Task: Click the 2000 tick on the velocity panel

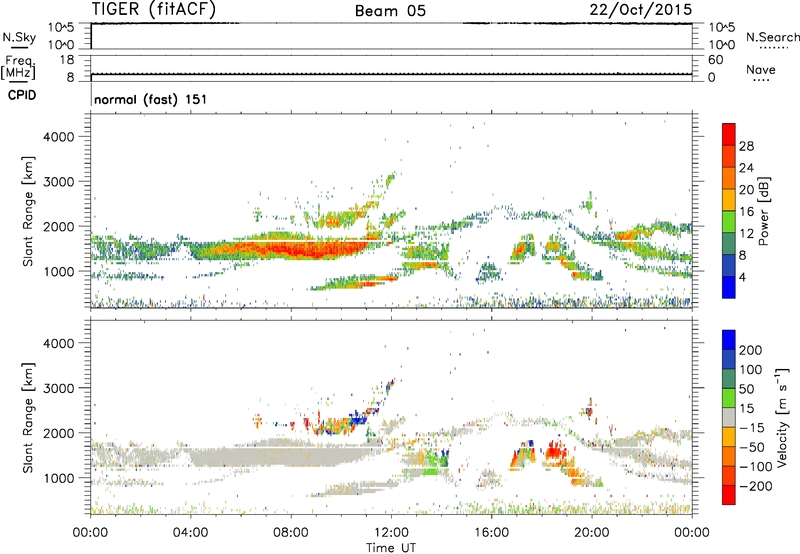Action: coord(59,433)
